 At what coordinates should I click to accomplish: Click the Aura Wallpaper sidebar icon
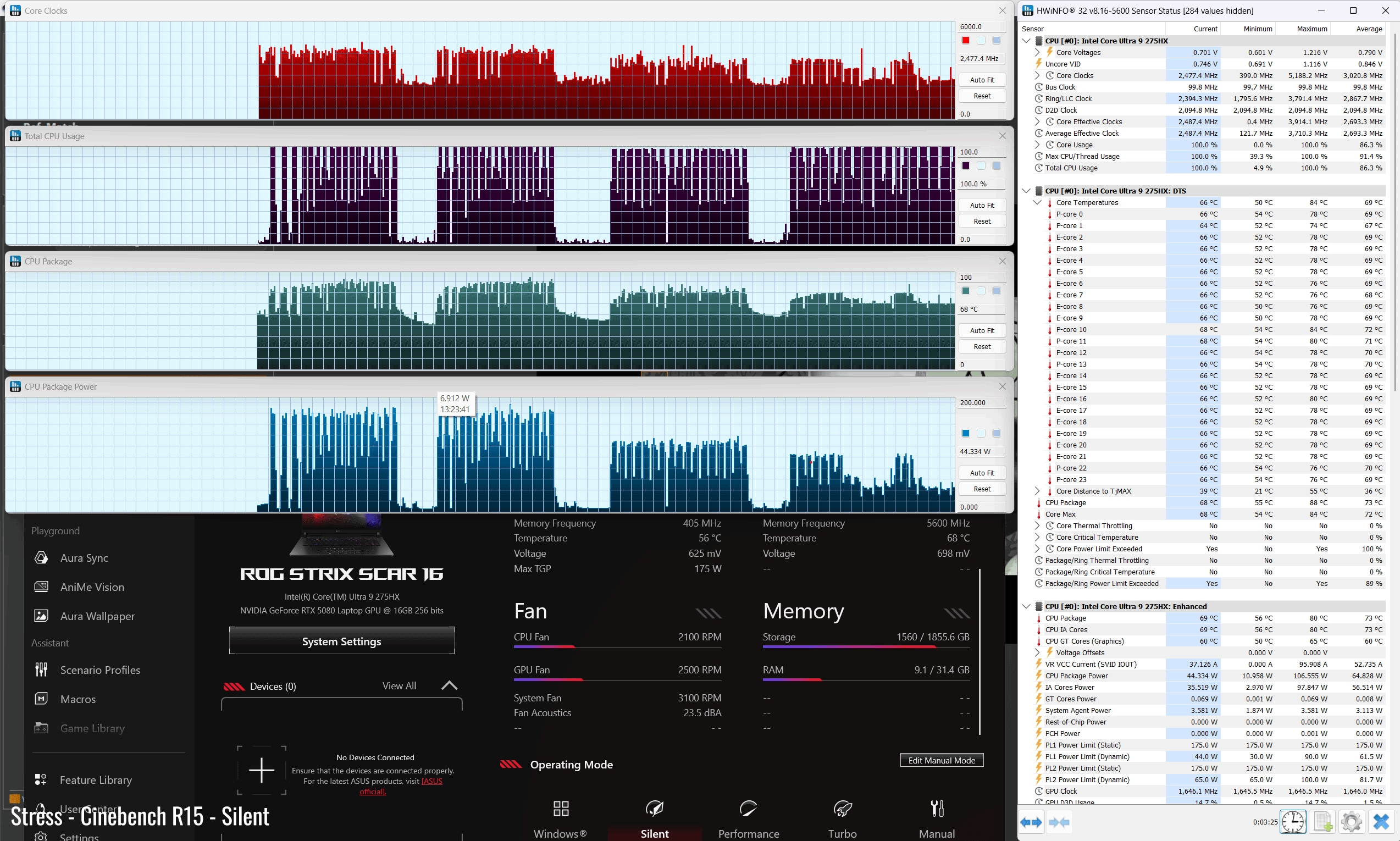point(41,616)
